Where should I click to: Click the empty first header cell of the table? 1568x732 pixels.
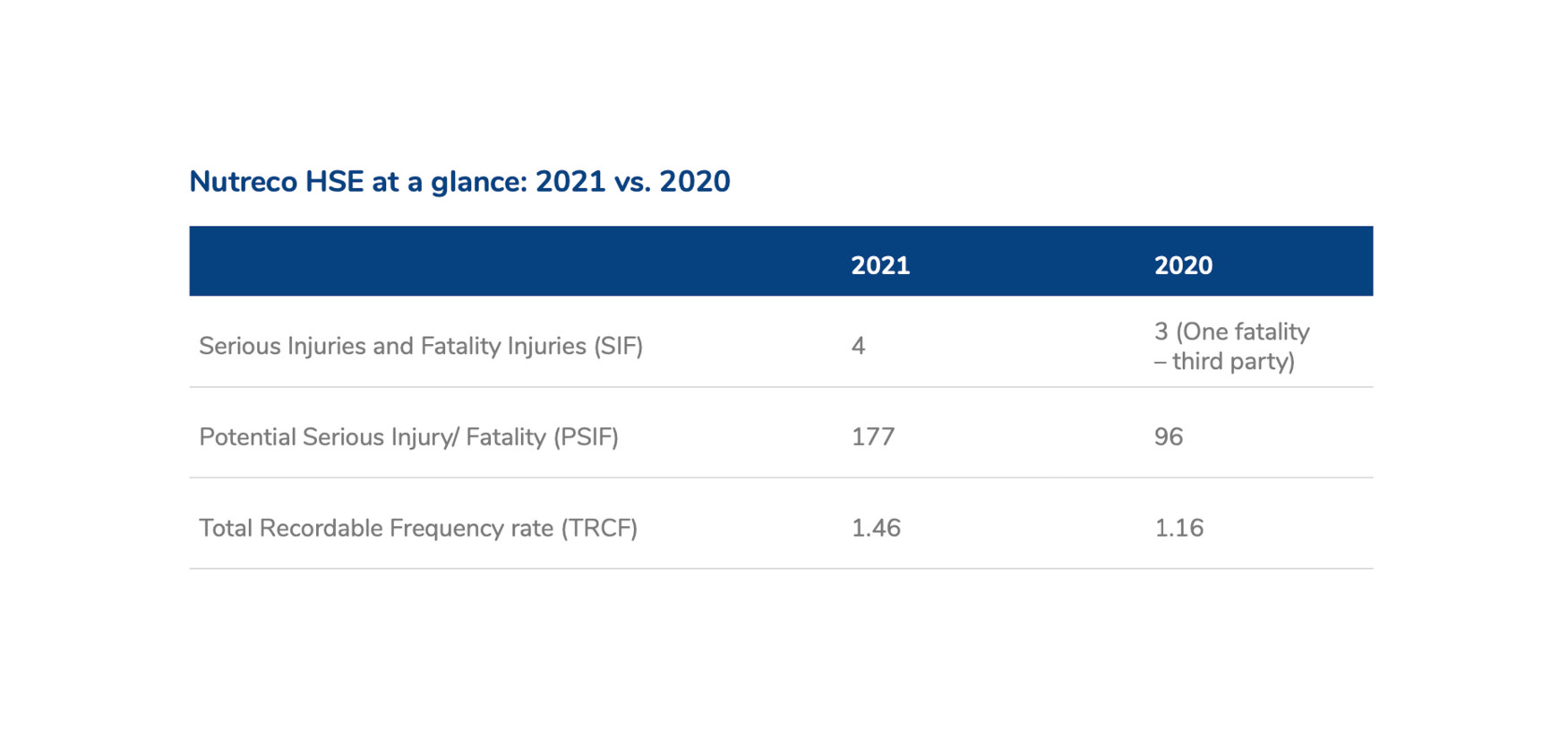[515, 261]
